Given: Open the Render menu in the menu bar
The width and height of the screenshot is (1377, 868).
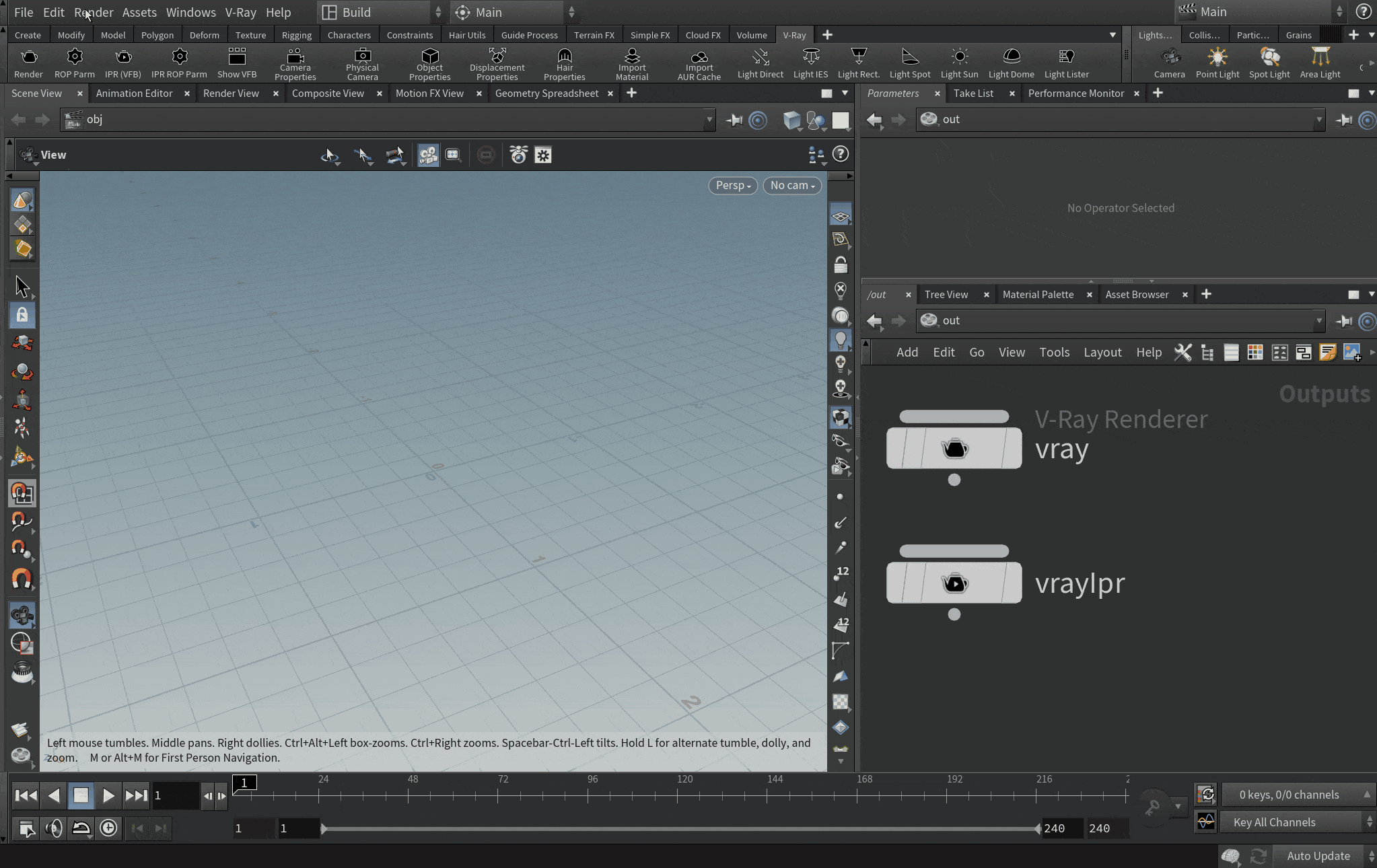Looking at the screenshot, I should point(94,12).
